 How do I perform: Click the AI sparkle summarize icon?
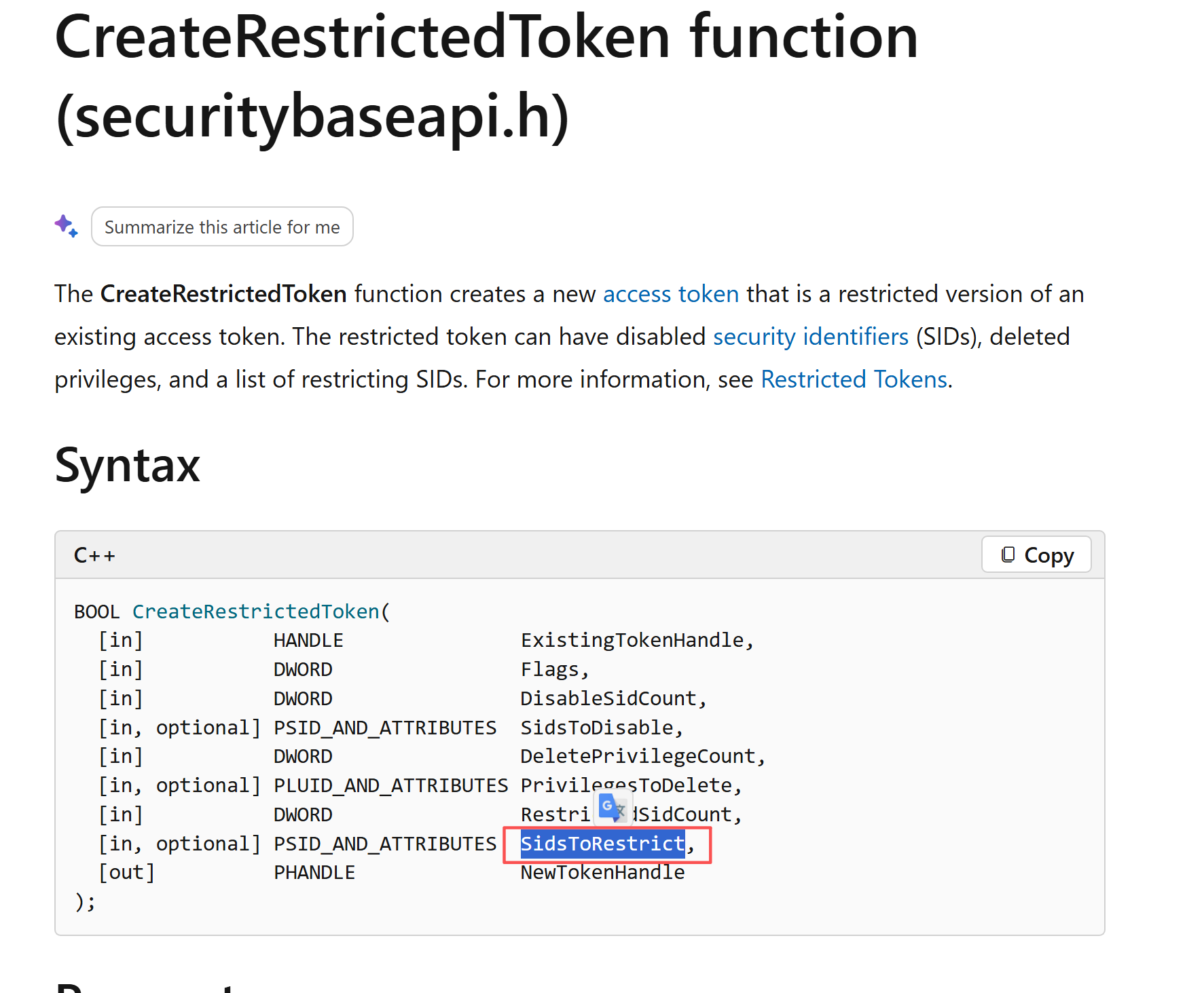coord(67,226)
